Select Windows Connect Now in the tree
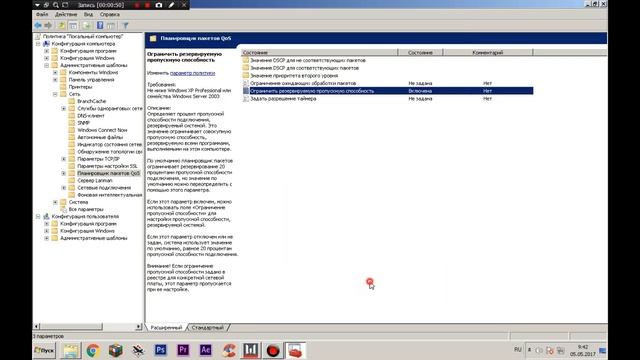 (102, 130)
